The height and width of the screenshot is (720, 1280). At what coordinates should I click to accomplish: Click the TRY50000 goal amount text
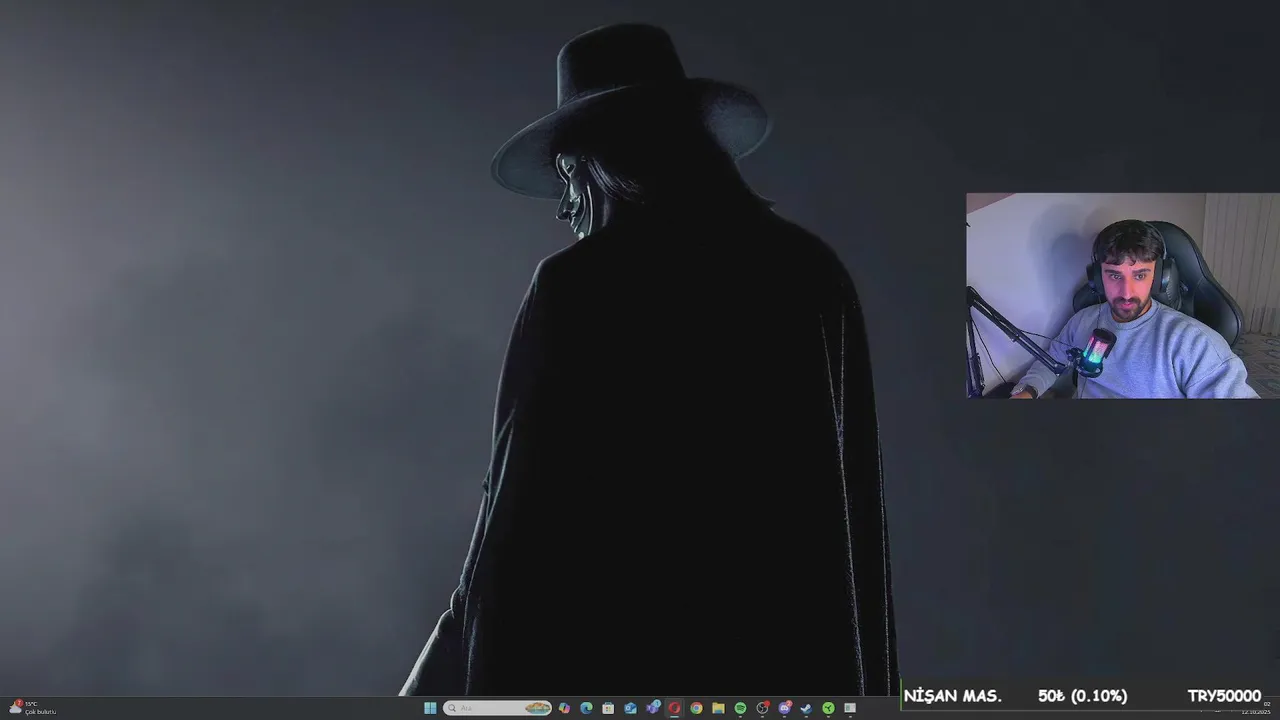[x=1224, y=696]
